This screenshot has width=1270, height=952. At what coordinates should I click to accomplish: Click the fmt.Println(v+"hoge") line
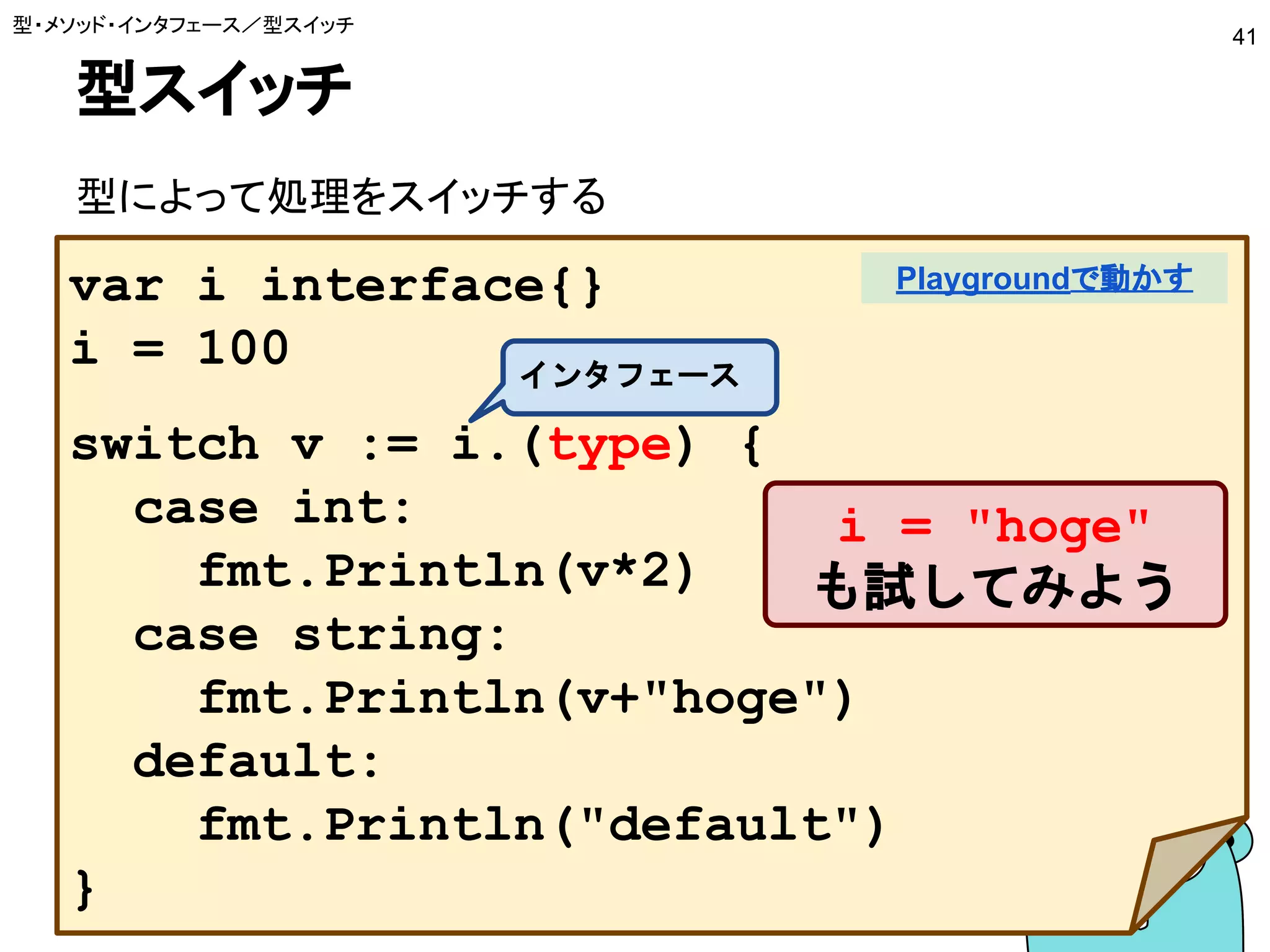pos(525,699)
